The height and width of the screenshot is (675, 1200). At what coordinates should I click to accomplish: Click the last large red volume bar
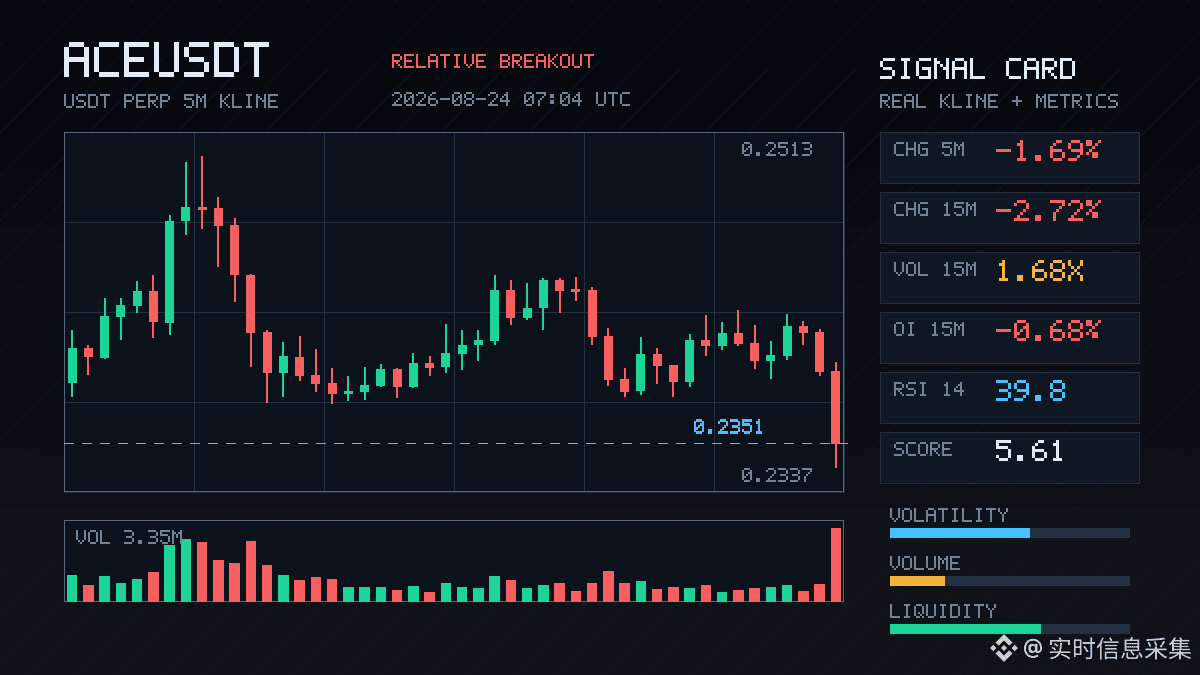point(836,564)
